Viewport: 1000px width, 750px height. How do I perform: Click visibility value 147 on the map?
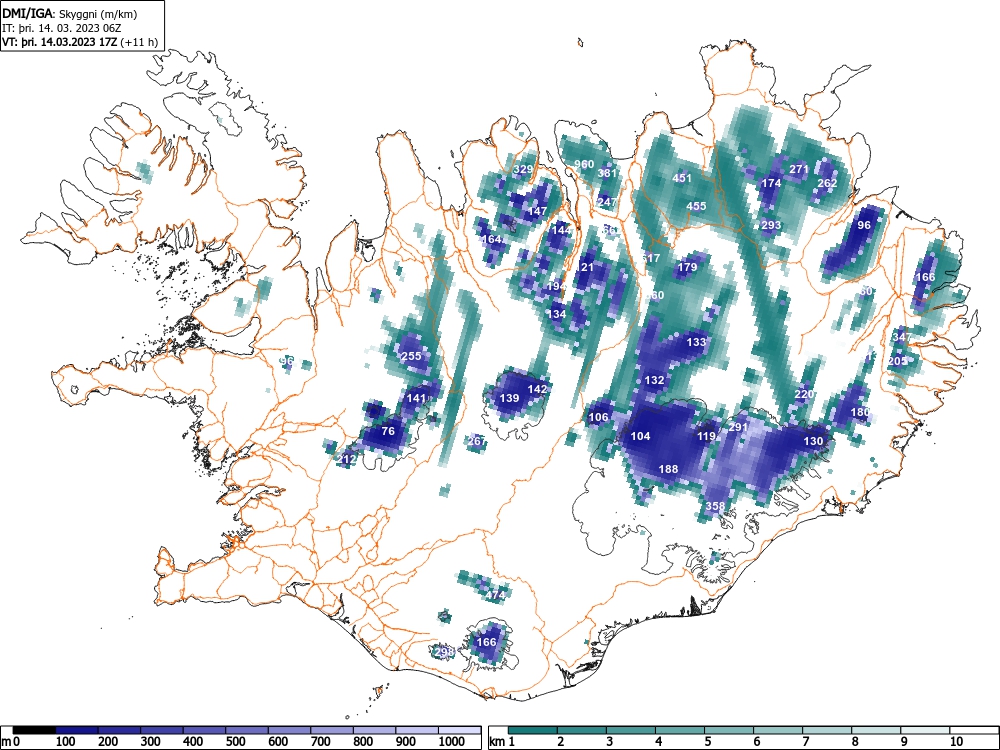tap(538, 211)
